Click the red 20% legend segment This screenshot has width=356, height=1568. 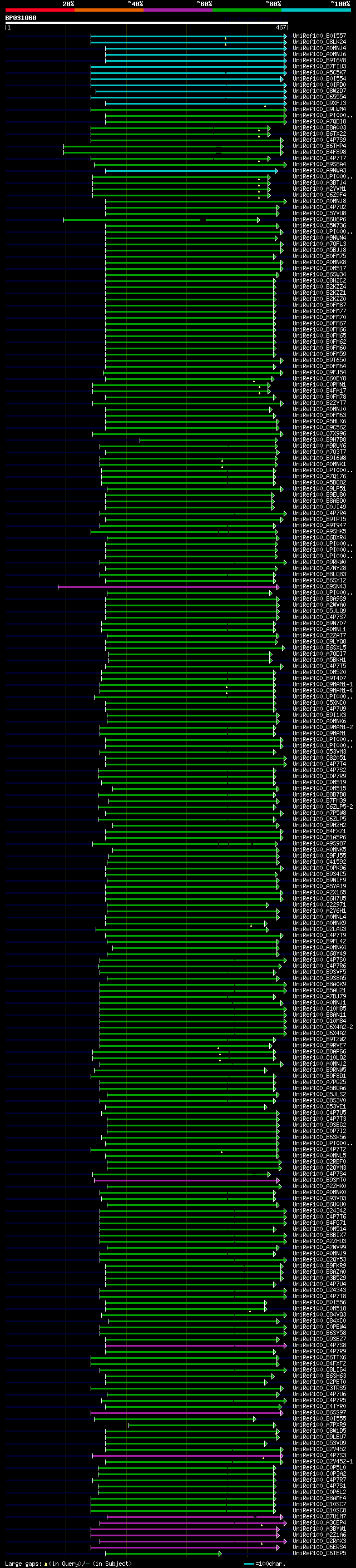(39, 10)
